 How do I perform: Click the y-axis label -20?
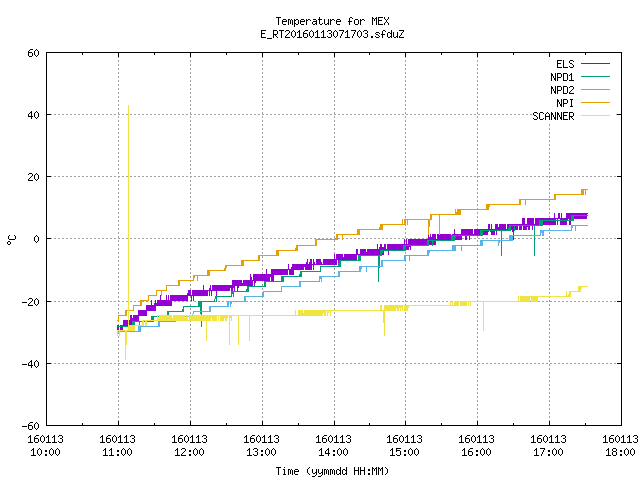pyautogui.click(x=30, y=302)
